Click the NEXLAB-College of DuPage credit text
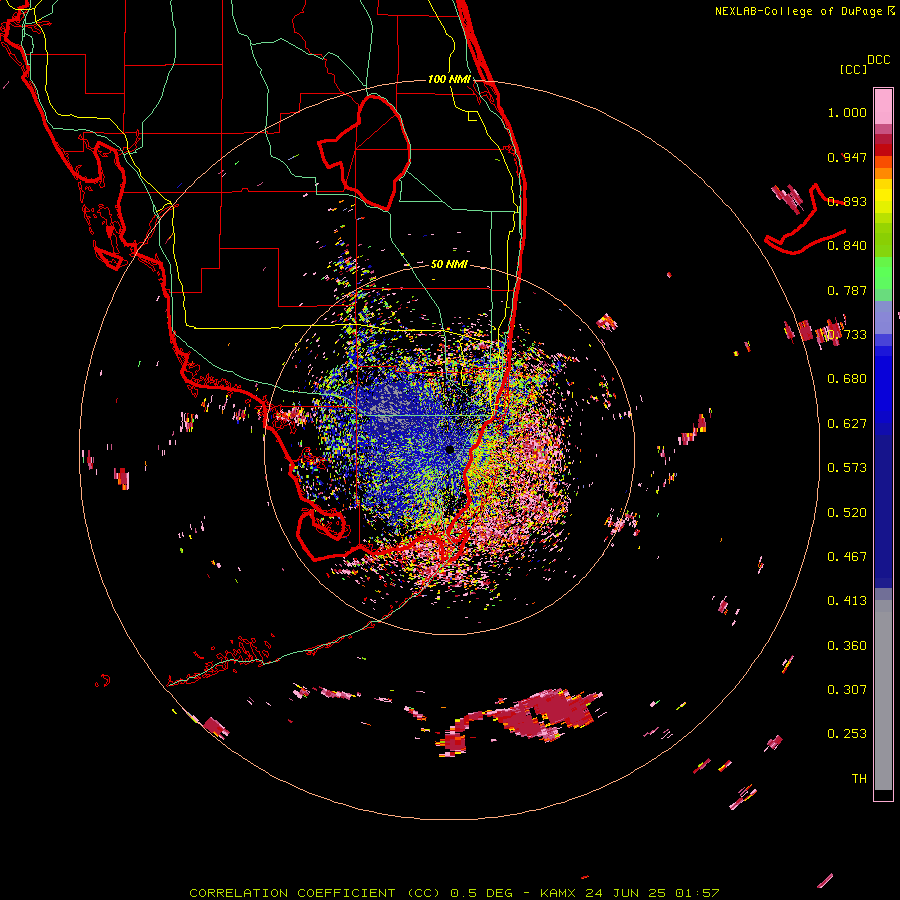This screenshot has height=900, width=900. tap(800, 11)
